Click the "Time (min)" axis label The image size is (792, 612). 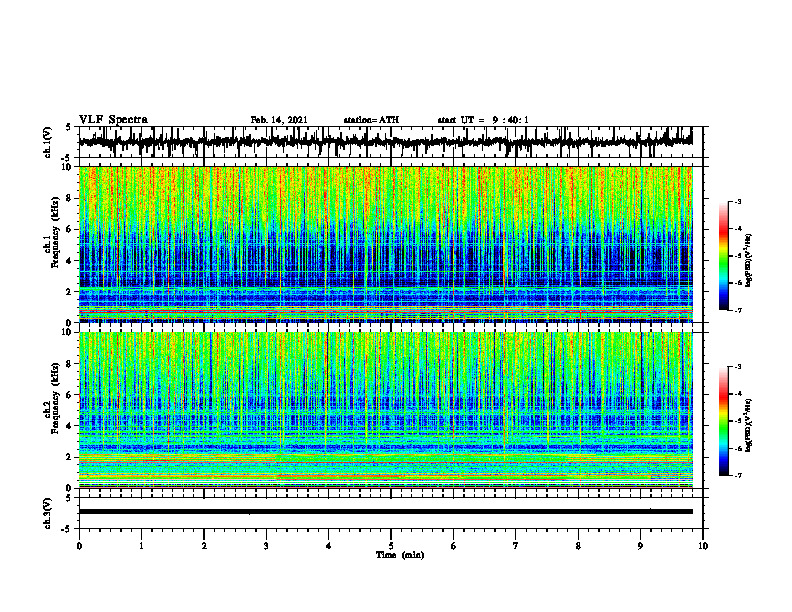(400, 555)
